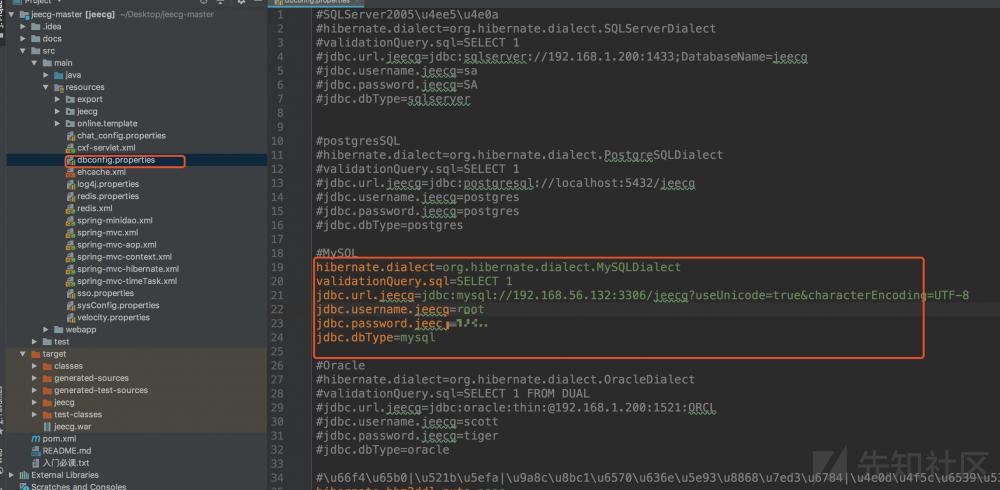The height and width of the screenshot is (490, 1000).
Task: Click the test-classes folder icon
Action: pos(47,414)
